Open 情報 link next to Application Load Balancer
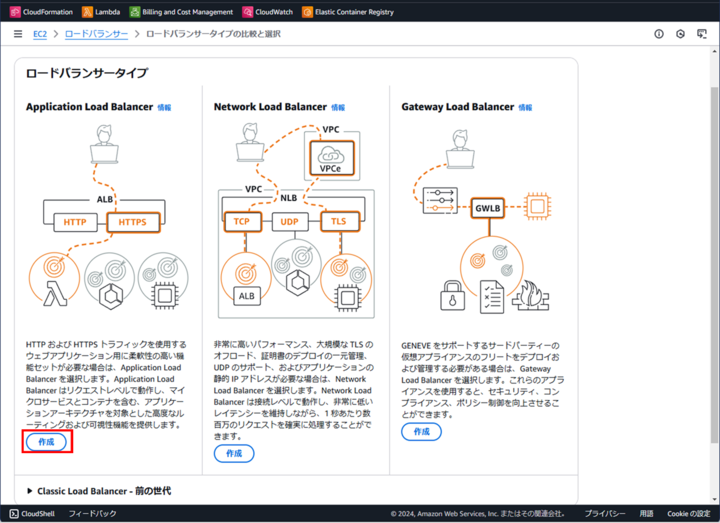This screenshot has height=523, width=720. pyautogui.click(x=164, y=107)
